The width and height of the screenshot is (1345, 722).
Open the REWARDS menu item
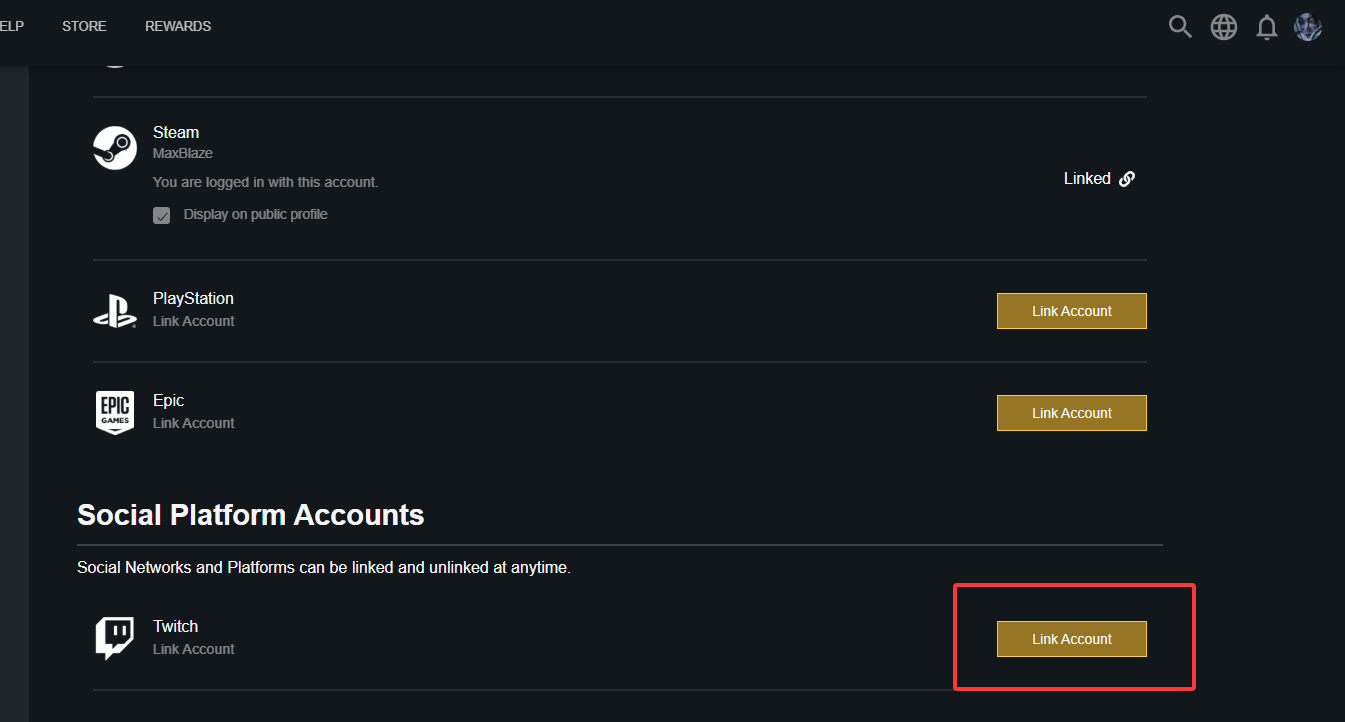click(178, 26)
